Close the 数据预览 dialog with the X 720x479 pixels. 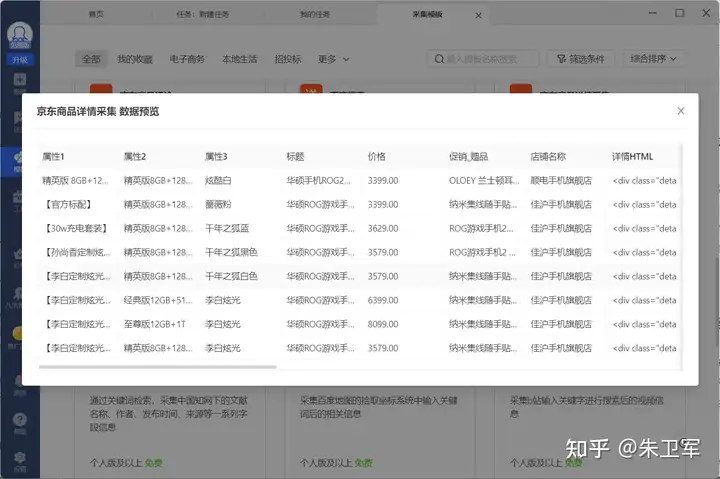(681, 111)
